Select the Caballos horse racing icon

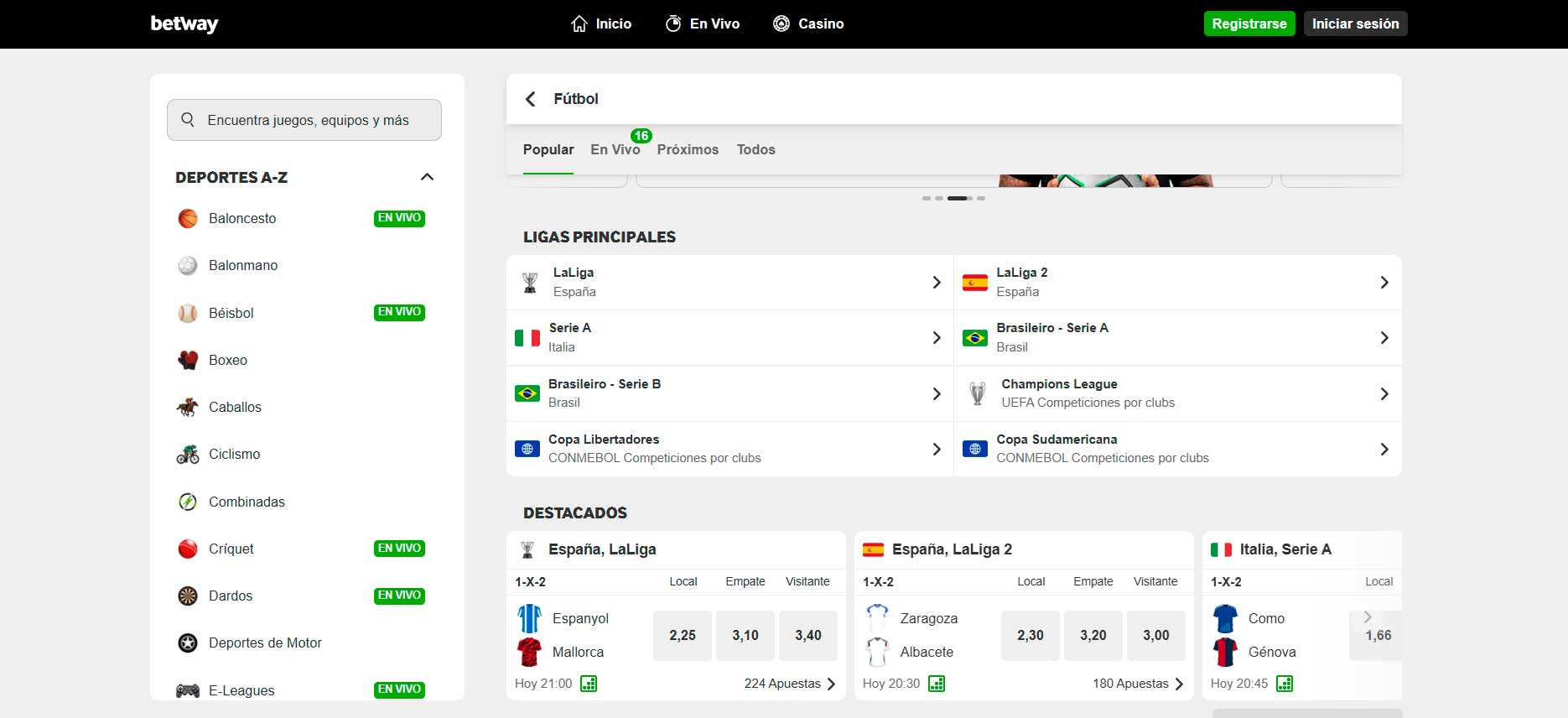pyautogui.click(x=188, y=407)
